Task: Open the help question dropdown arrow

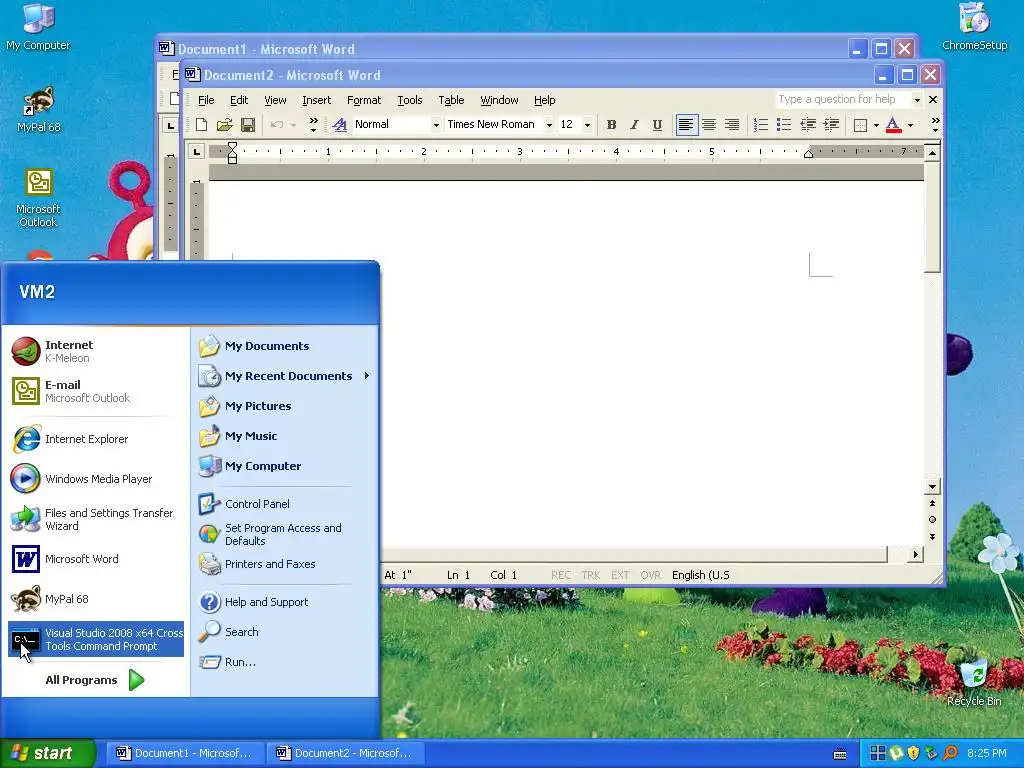Action: point(917,100)
